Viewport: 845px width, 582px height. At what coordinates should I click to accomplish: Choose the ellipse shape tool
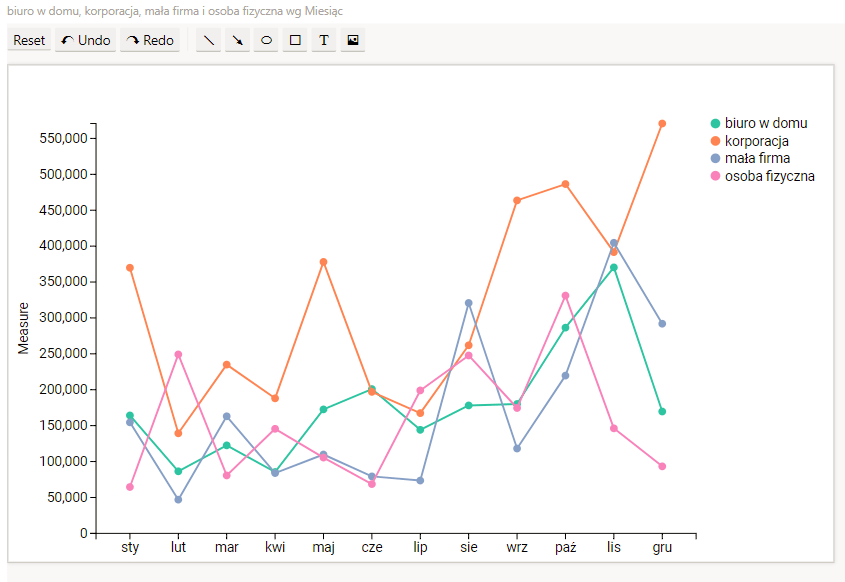[266, 41]
